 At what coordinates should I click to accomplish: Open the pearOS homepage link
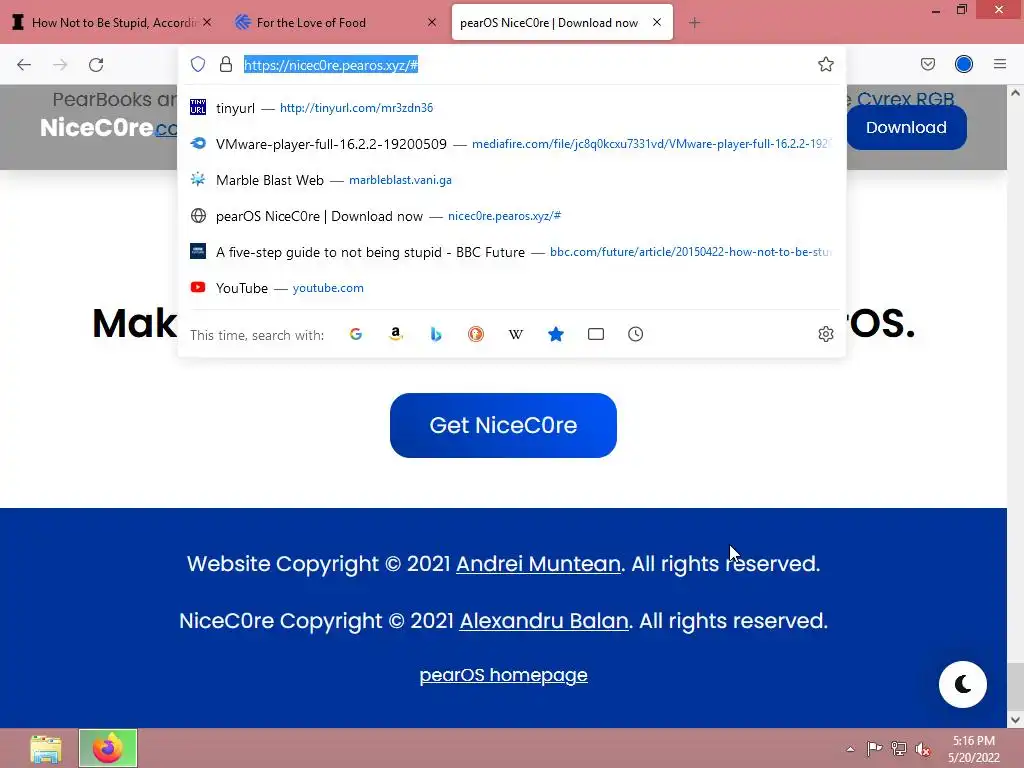coord(503,675)
